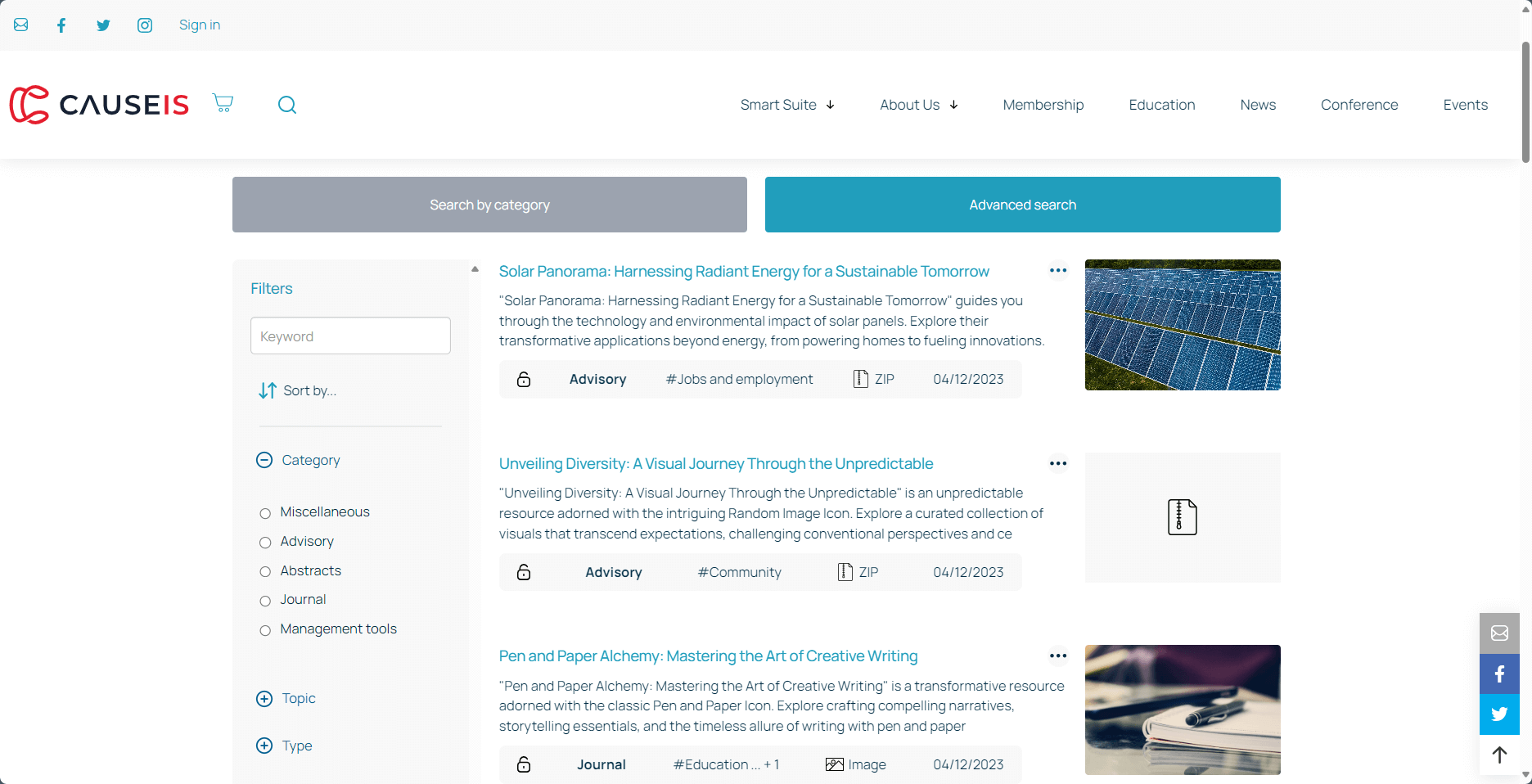Viewport: 1532px width, 784px height.
Task: Click ZIP placeholder thumbnail for Unveiling Diversity
Action: (1183, 517)
